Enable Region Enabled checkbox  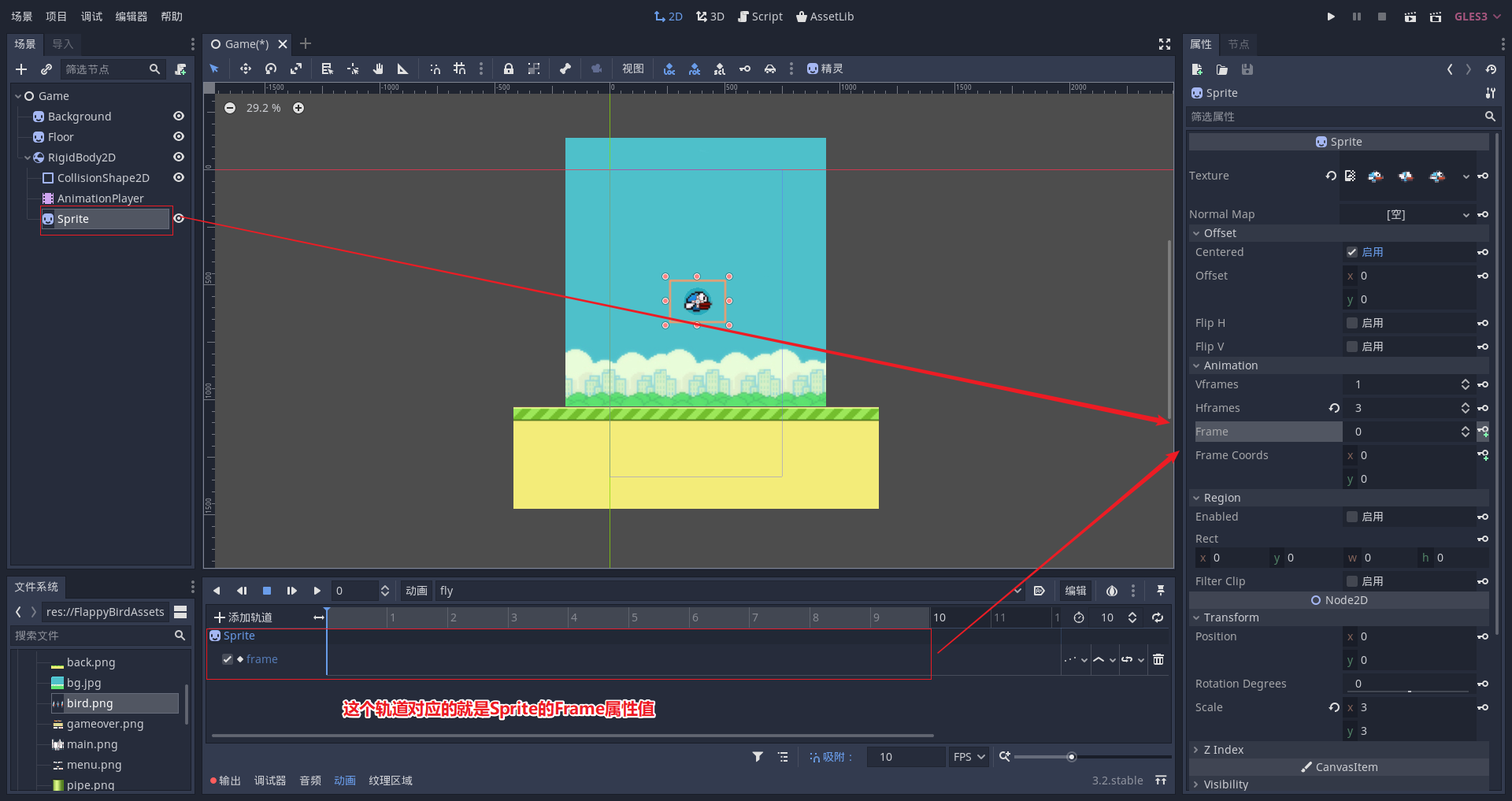coord(1352,517)
